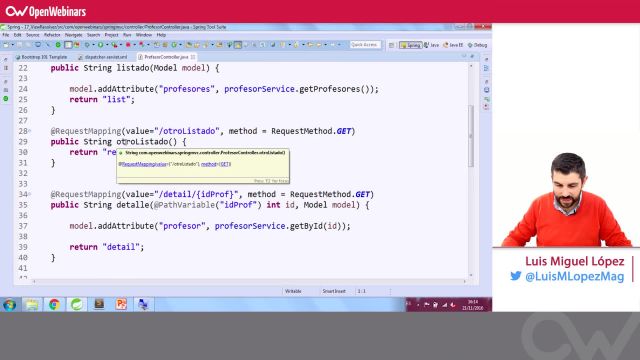Click the green icon in left sidebar
The image size is (640, 360).
[6, 99]
